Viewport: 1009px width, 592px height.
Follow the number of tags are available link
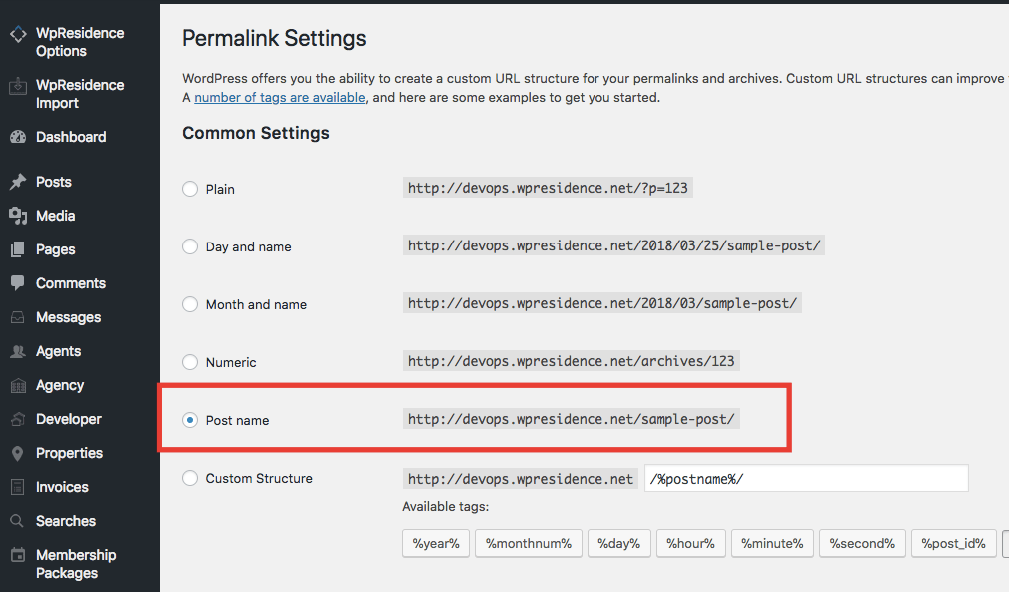278,97
